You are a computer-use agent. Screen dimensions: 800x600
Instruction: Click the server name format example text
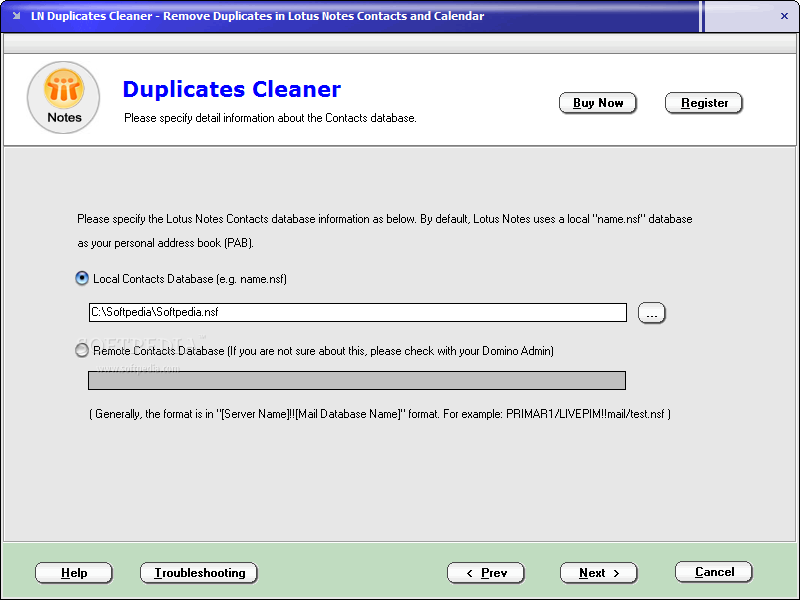[x=380, y=414]
